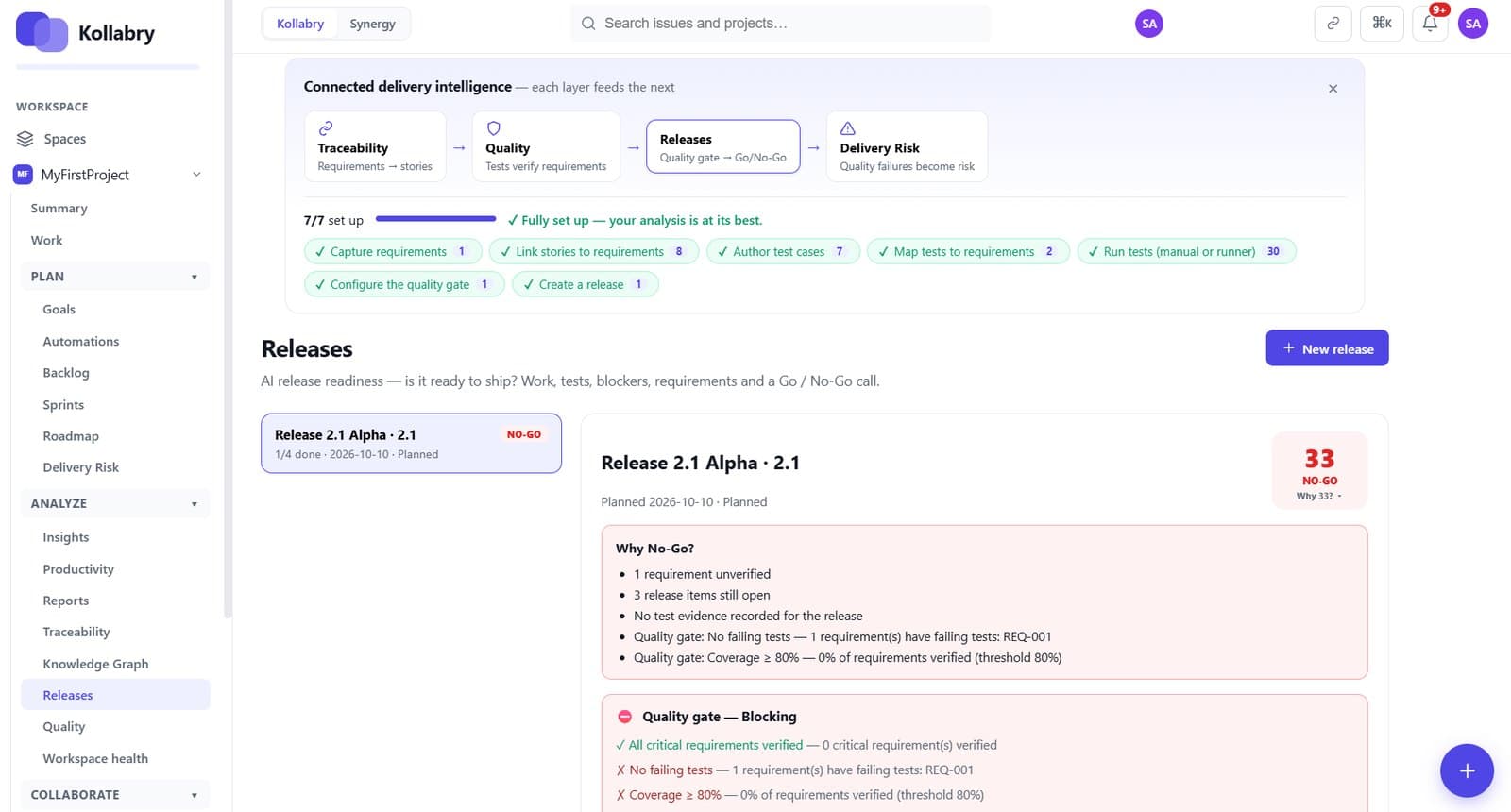The image size is (1511, 812).
Task: Open notifications bell icon
Action: click(x=1430, y=24)
